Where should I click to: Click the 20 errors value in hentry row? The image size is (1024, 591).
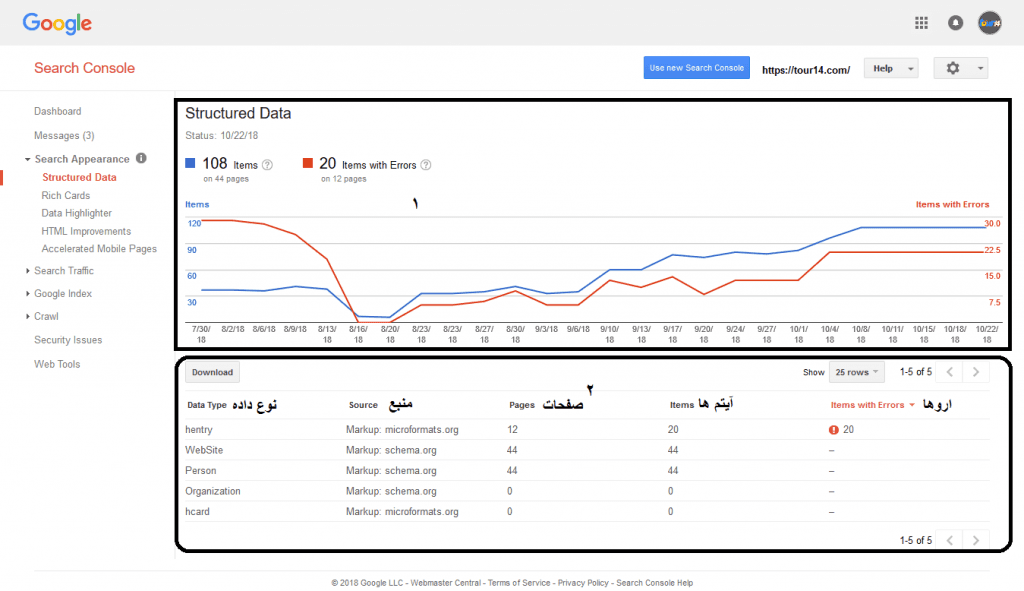tap(848, 430)
